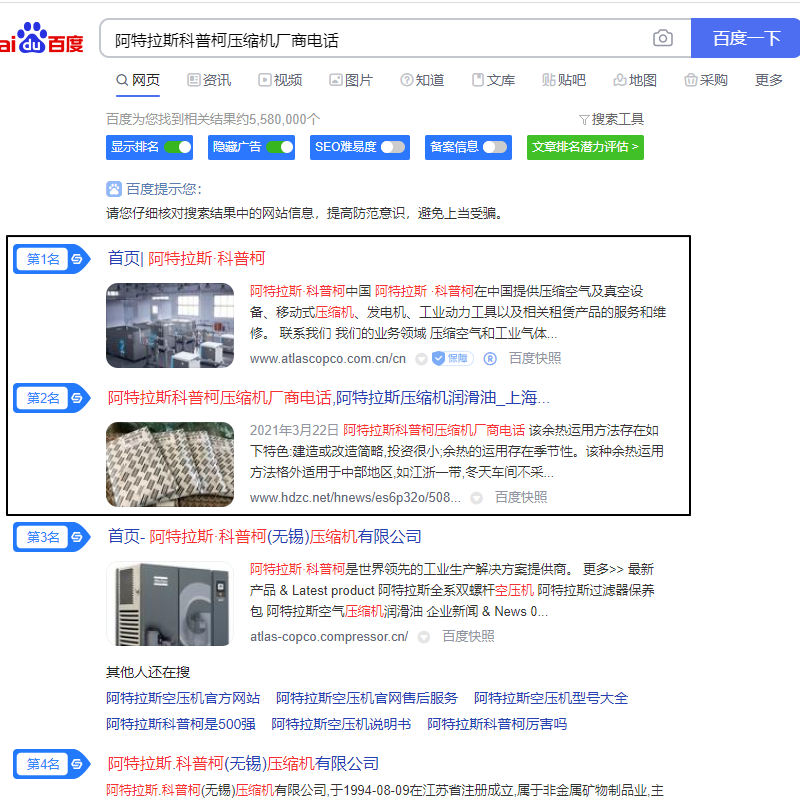Open the 采购 tab
800x800 pixels.
(706, 80)
